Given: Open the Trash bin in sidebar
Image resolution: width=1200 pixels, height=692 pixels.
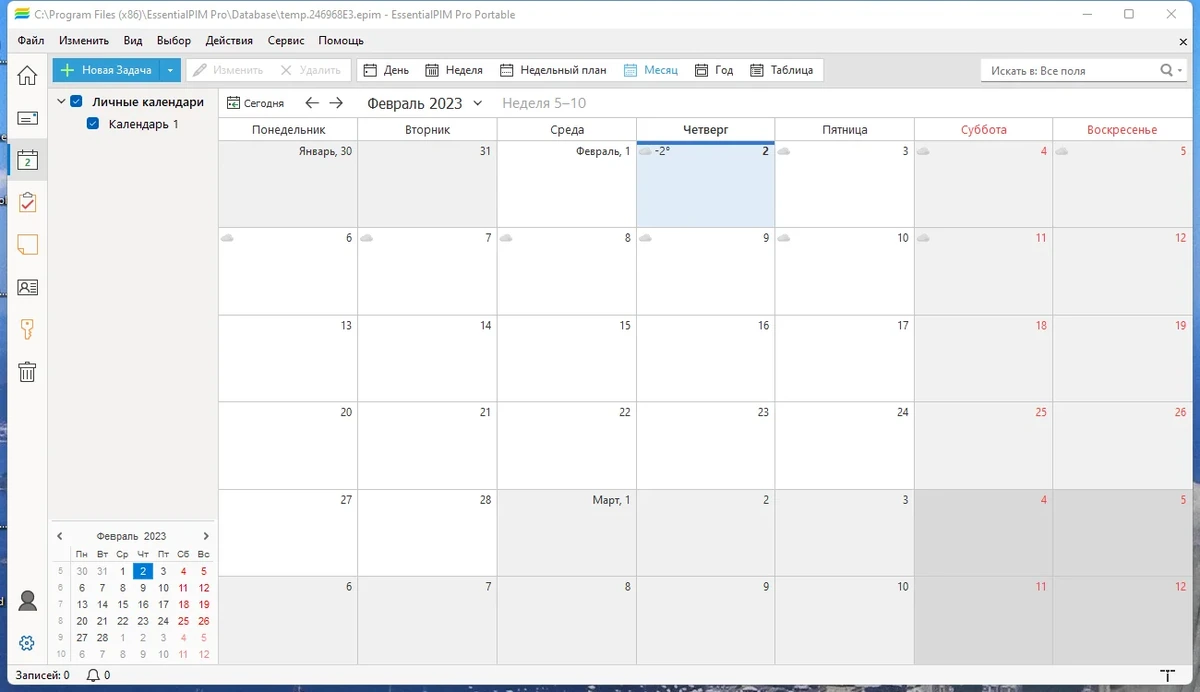Looking at the screenshot, I should pyautogui.click(x=27, y=372).
